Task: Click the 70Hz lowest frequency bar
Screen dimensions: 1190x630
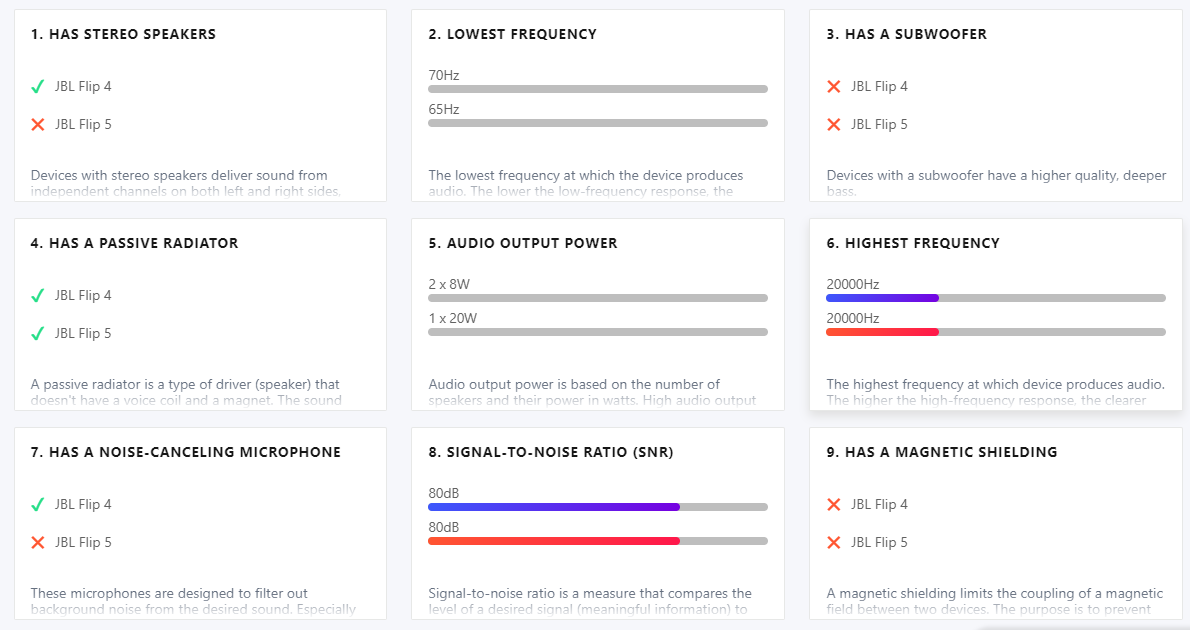Action: pyautogui.click(x=598, y=89)
